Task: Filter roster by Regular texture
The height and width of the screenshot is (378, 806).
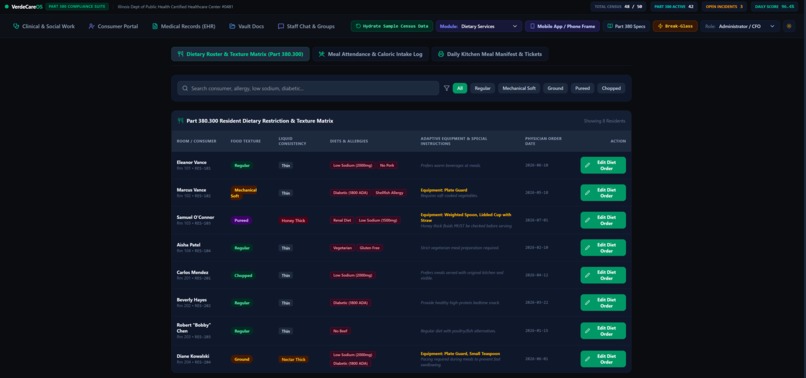Action: click(x=482, y=88)
